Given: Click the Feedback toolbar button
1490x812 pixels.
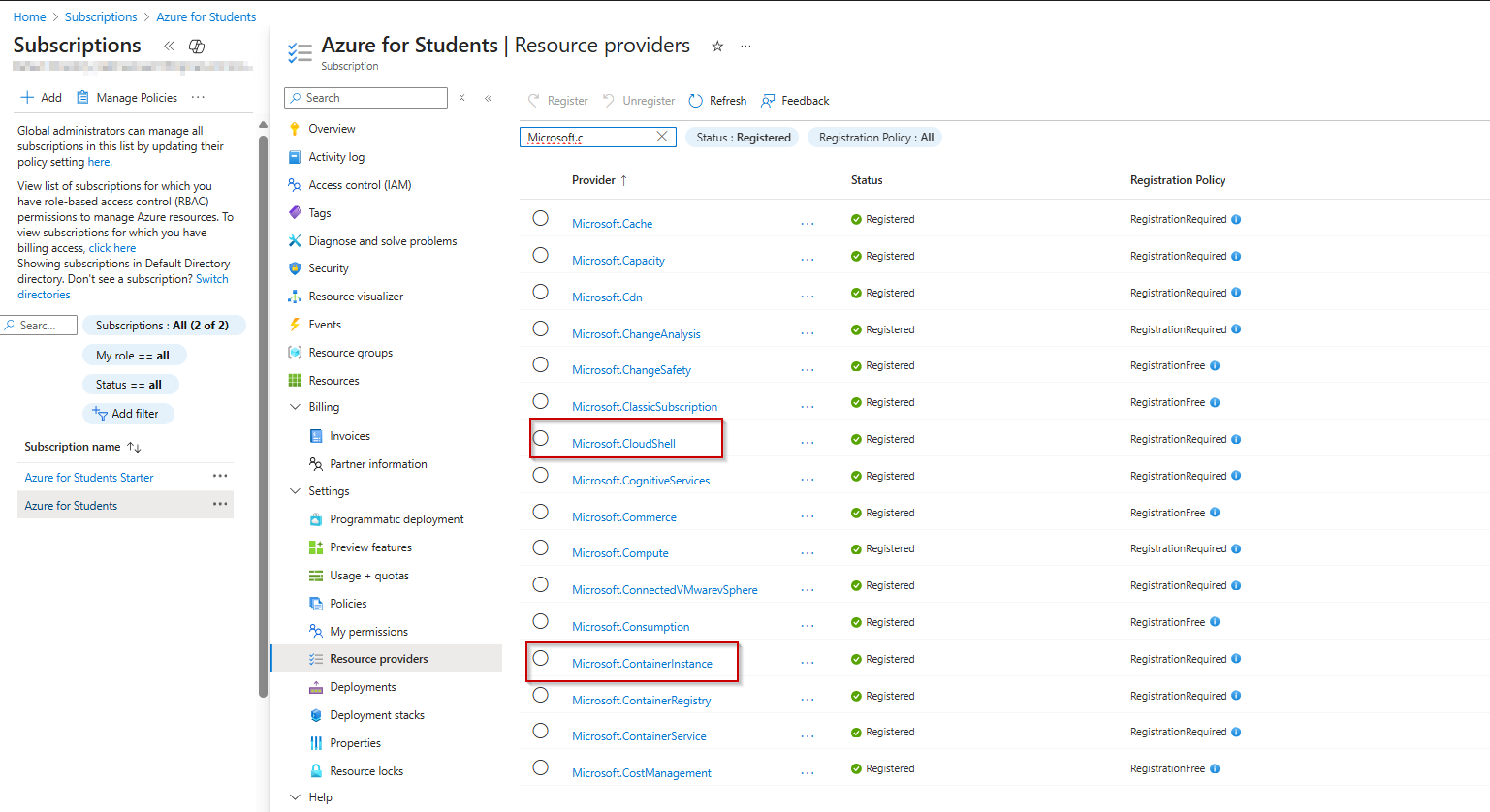Looking at the screenshot, I should (795, 101).
